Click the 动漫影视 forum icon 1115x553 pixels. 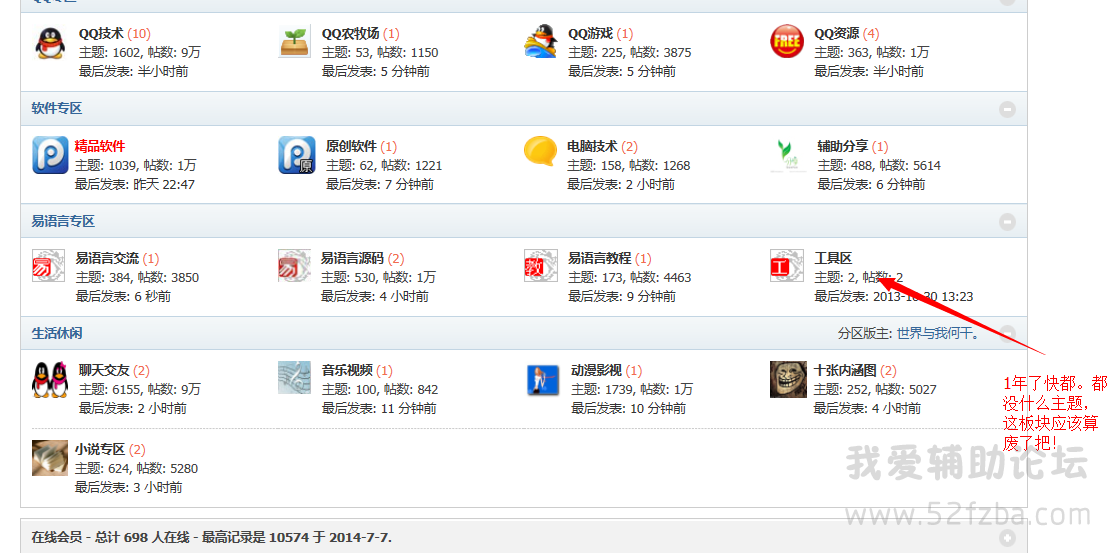pos(543,380)
